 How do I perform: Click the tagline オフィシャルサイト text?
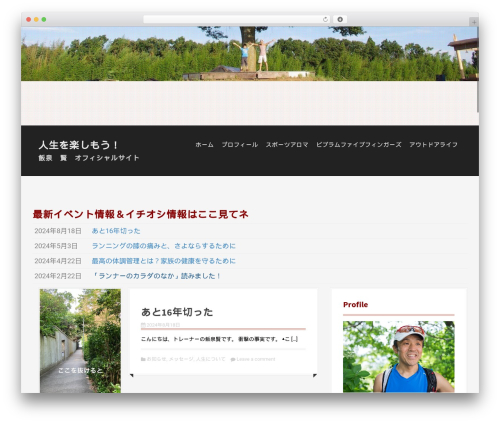[107, 158]
